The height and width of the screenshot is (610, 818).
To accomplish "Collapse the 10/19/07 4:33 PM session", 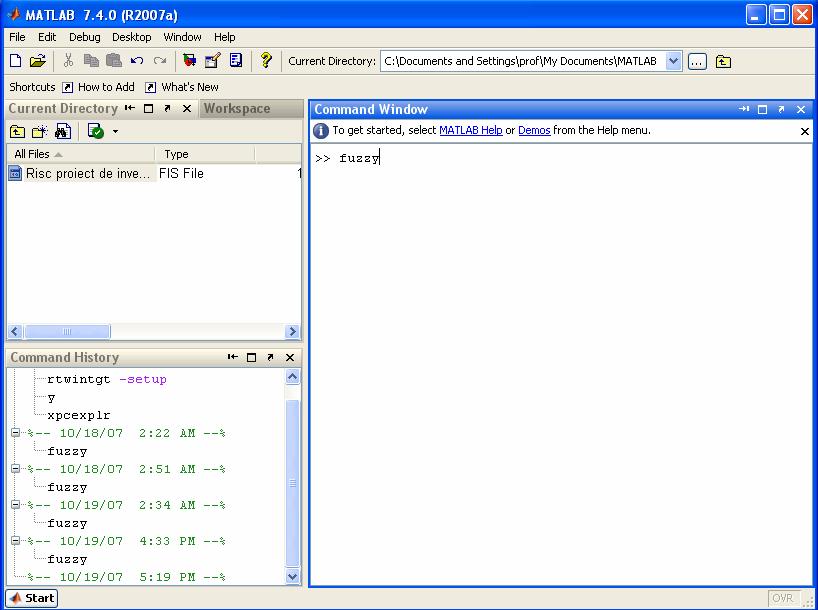I will point(16,541).
